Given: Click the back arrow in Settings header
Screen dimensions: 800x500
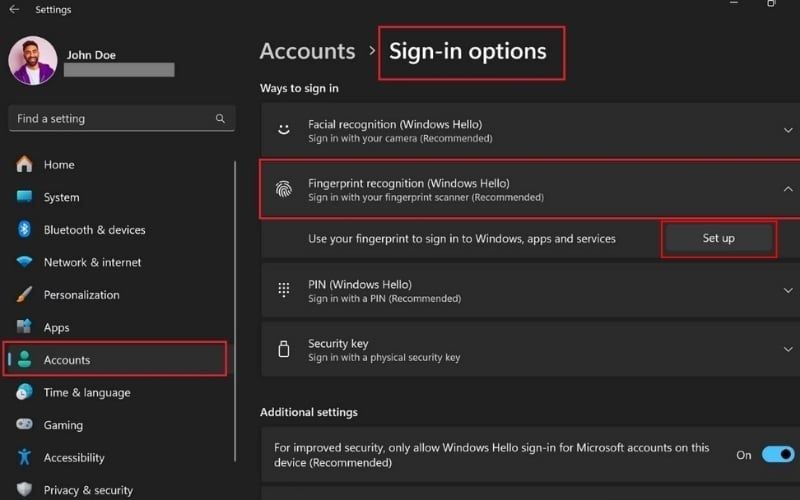Looking at the screenshot, I should click(x=14, y=10).
